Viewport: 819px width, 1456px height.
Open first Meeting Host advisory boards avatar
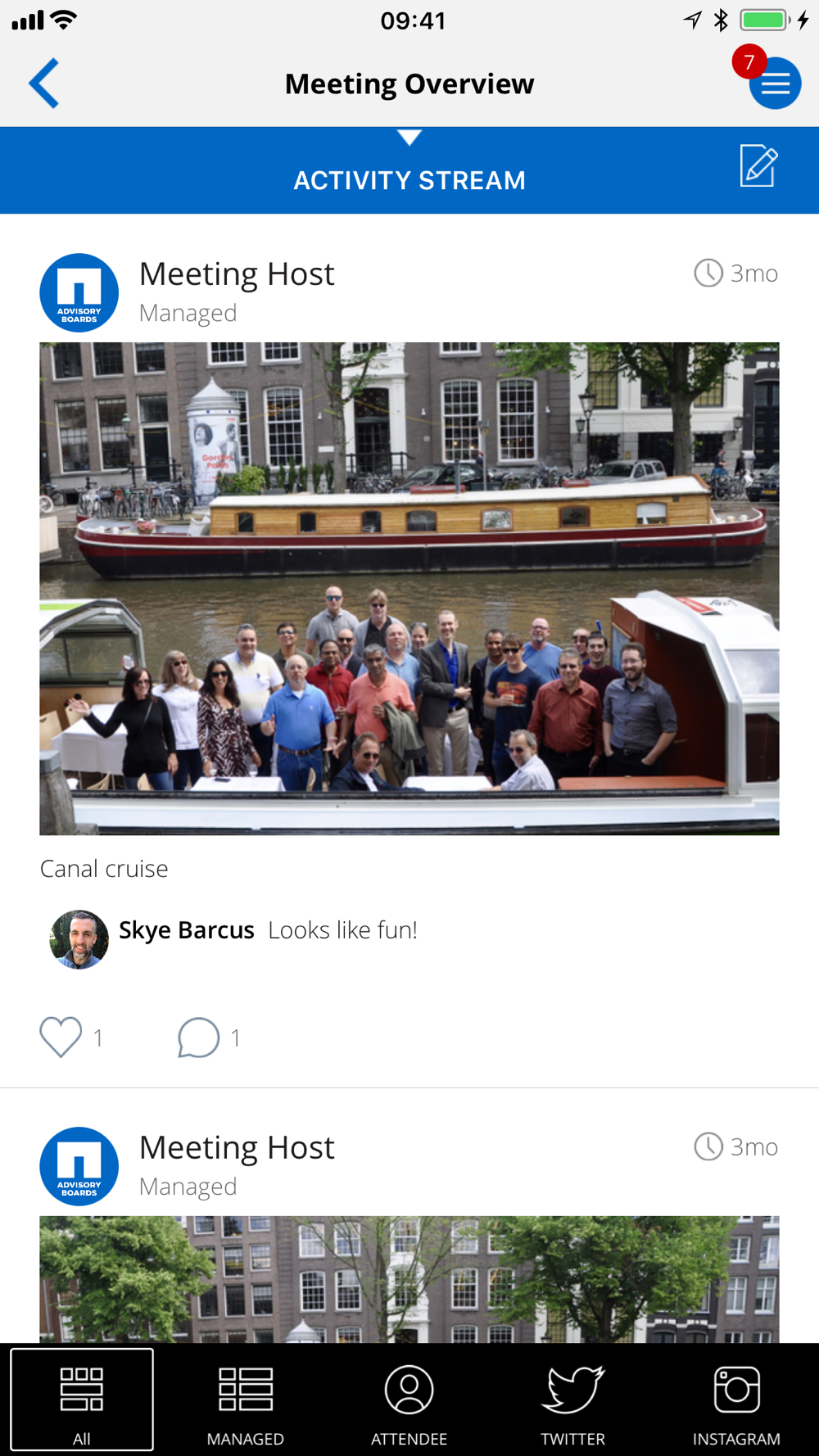click(79, 292)
